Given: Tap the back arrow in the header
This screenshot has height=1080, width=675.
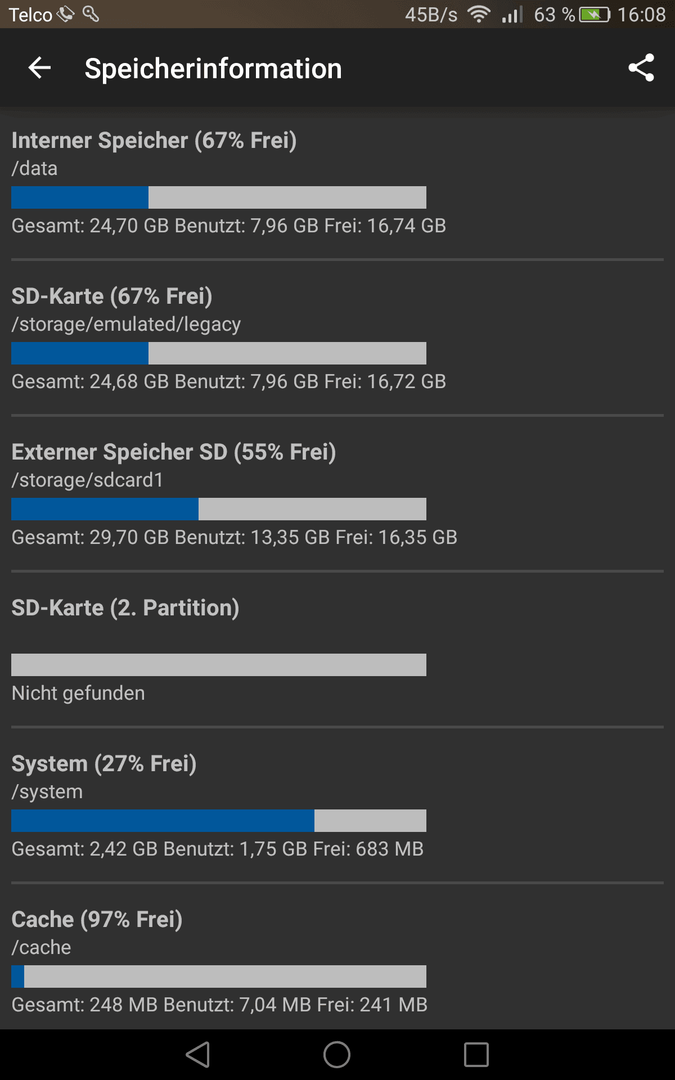Looking at the screenshot, I should 39,68.
